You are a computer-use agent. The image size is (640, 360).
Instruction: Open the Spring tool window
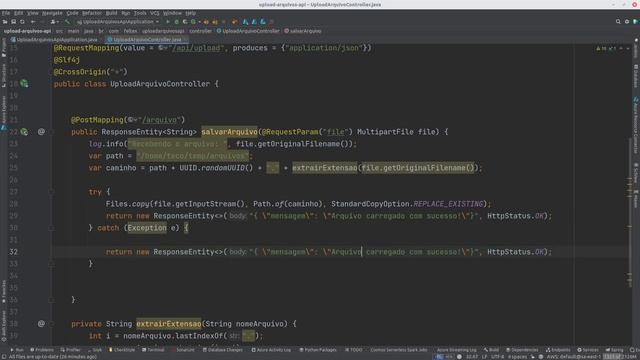pyautogui.click(x=614, y=350)
